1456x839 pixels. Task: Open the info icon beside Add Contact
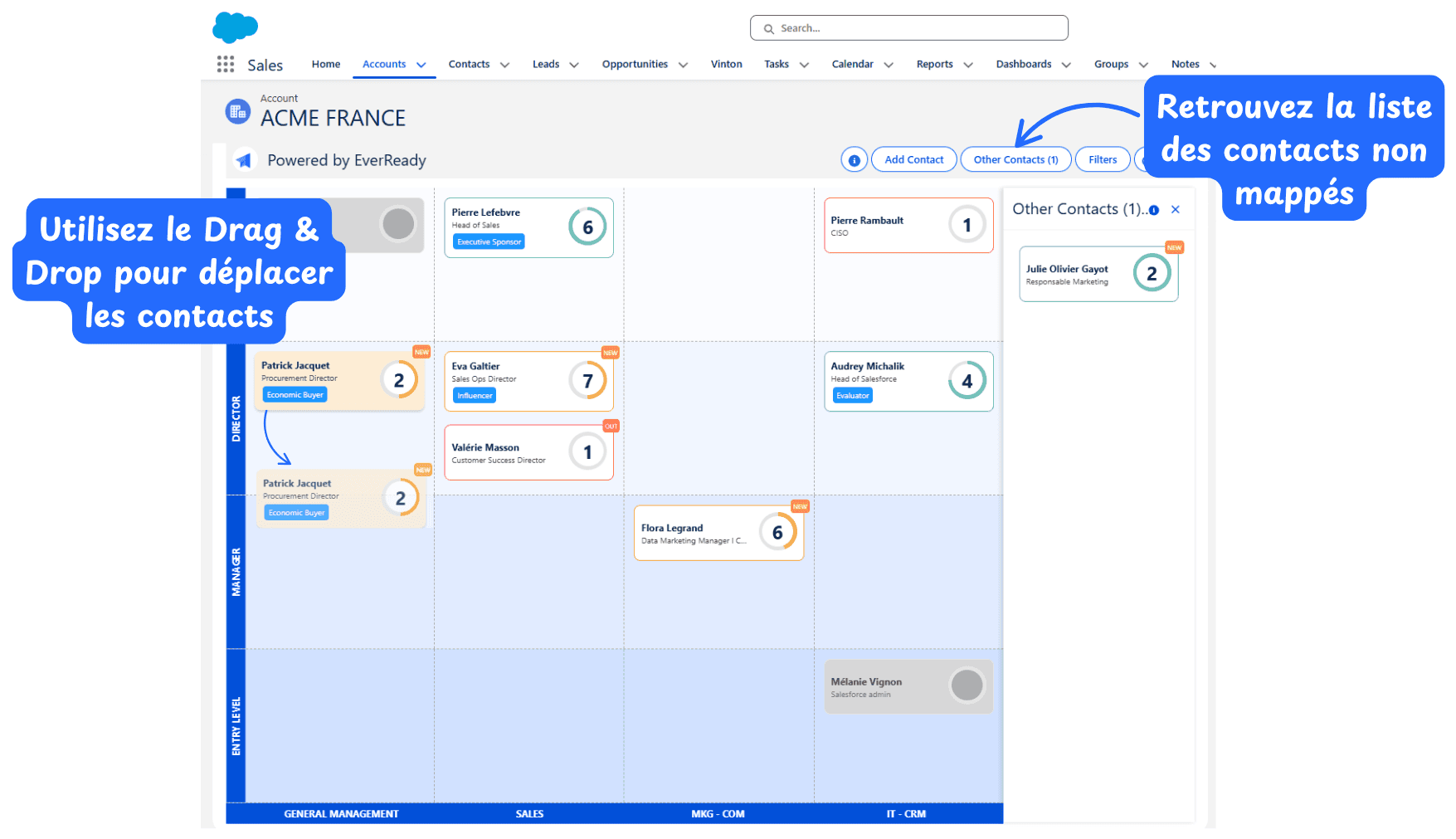point(854,159)
